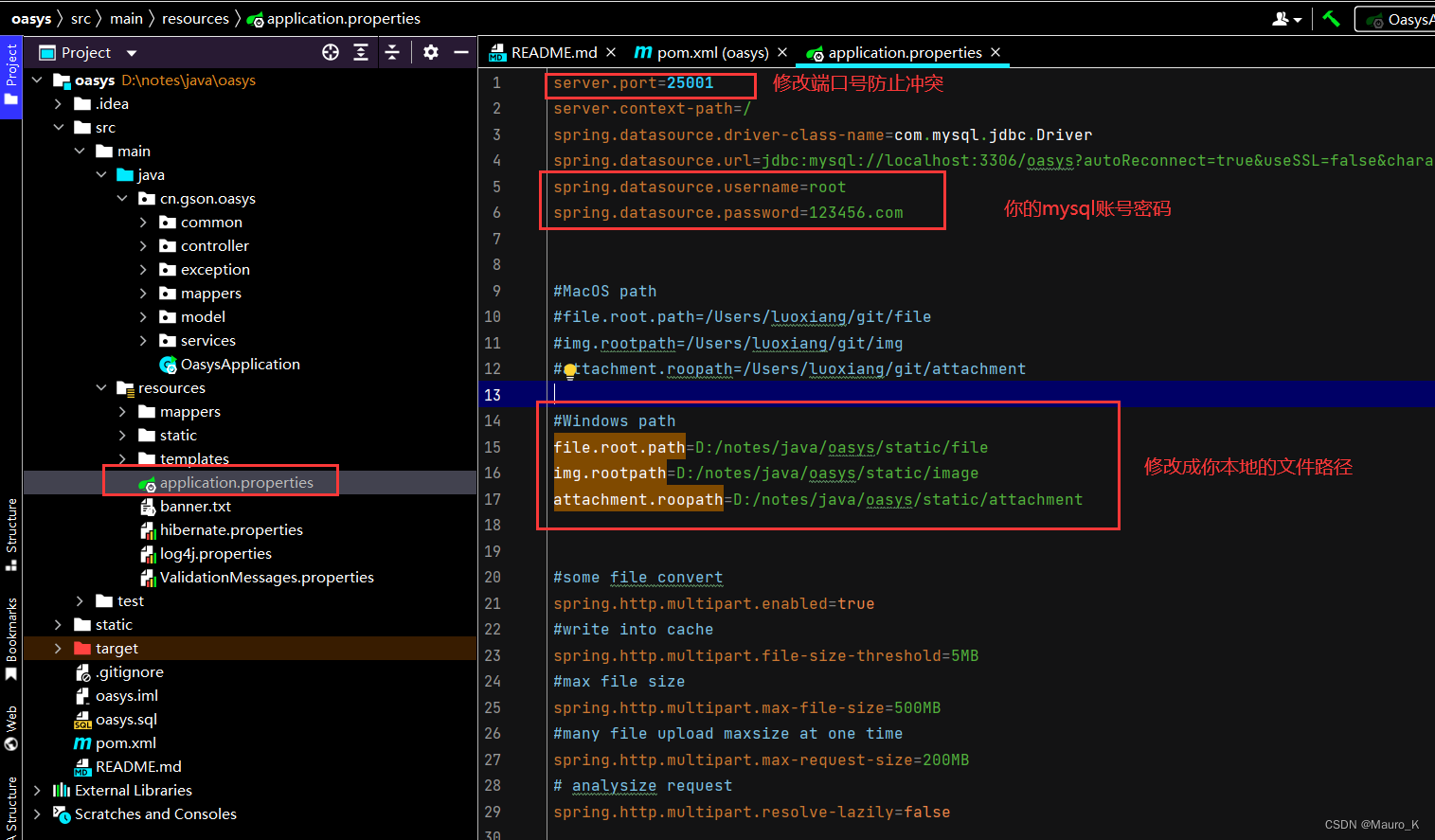Open the Project panel settings gear
Viewport: 1435px width, 840px height.
[x=429, y=52]
